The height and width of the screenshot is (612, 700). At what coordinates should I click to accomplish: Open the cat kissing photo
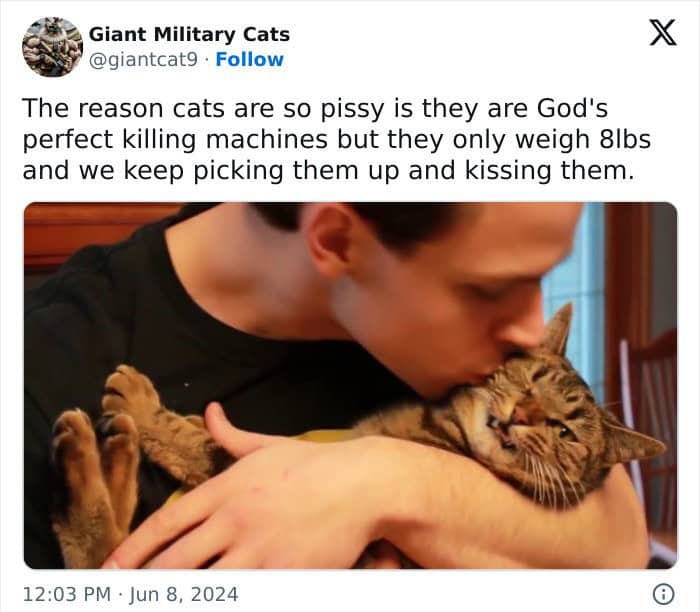point(350,385)
